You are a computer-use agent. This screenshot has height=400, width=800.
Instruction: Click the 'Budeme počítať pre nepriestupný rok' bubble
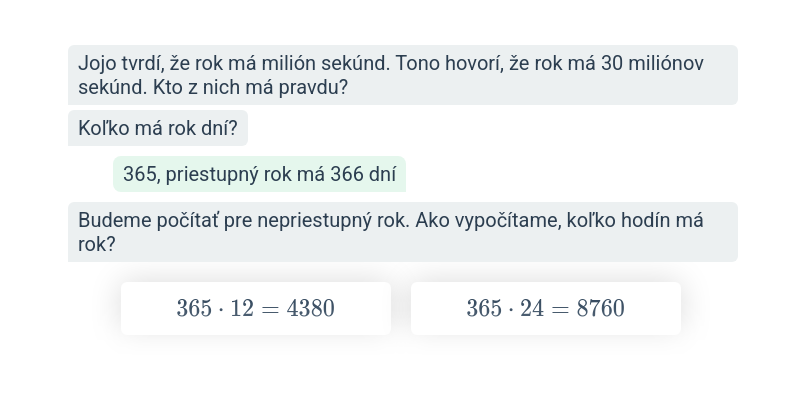(402, 232)
